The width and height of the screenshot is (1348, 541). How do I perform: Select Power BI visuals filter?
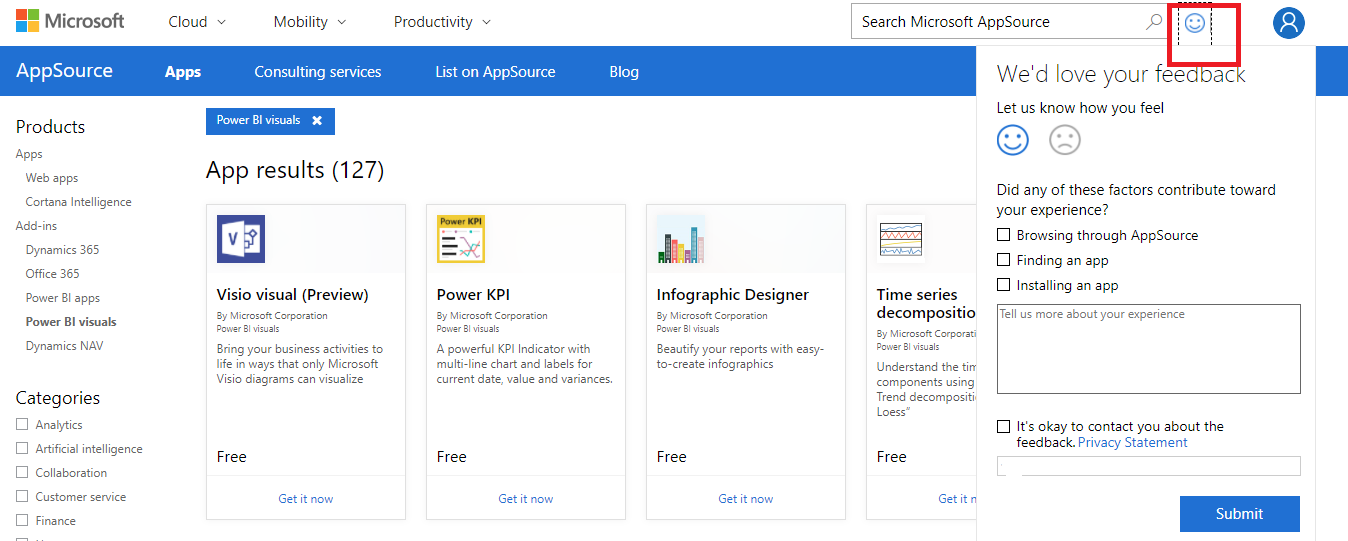71,322
